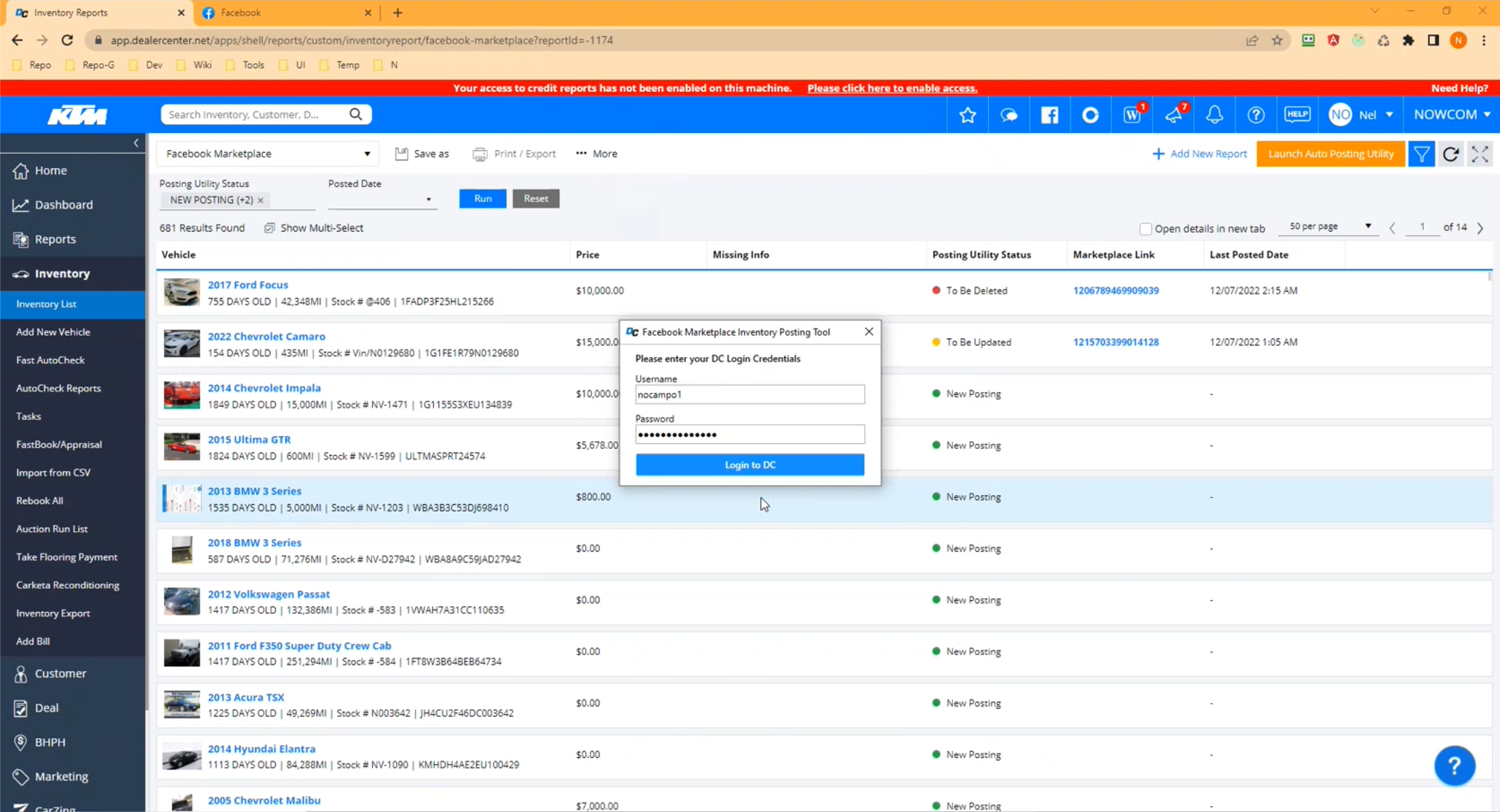Open the notifications bell icon
This screenshot has height=812, width=1500.
1214,115
